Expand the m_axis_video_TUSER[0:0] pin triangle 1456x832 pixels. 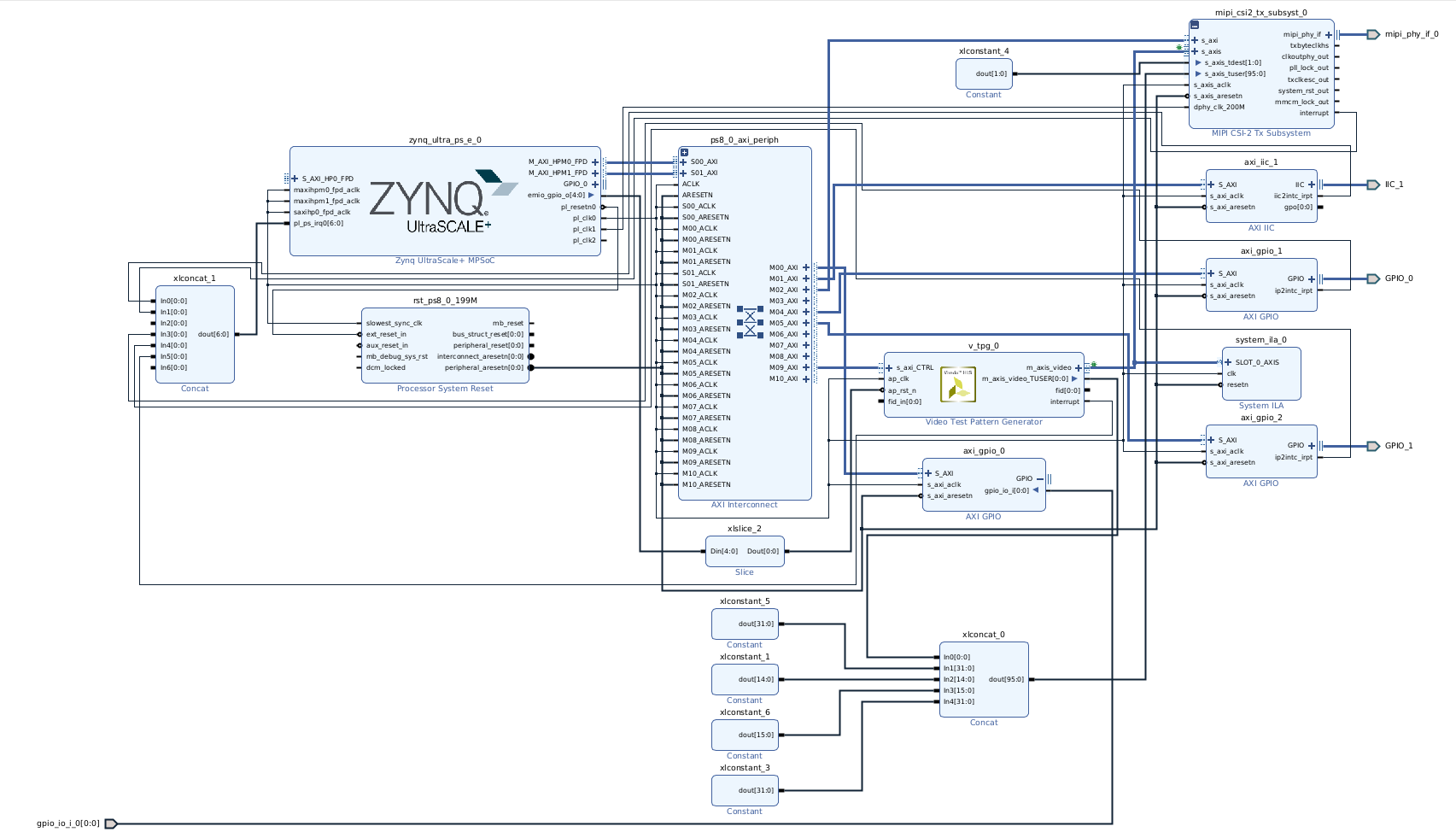pos(1074,378)
